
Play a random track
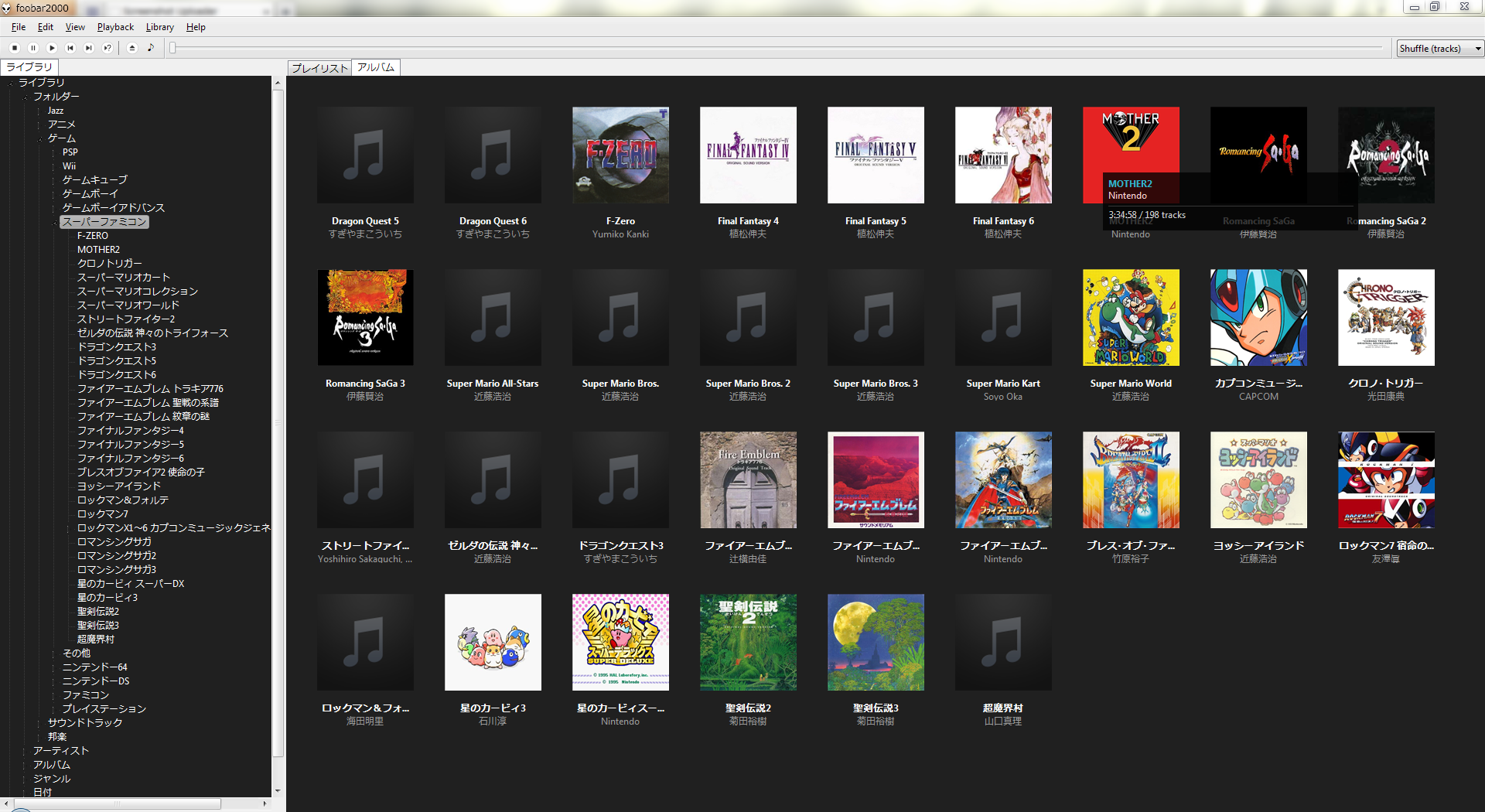coord(108,48)
